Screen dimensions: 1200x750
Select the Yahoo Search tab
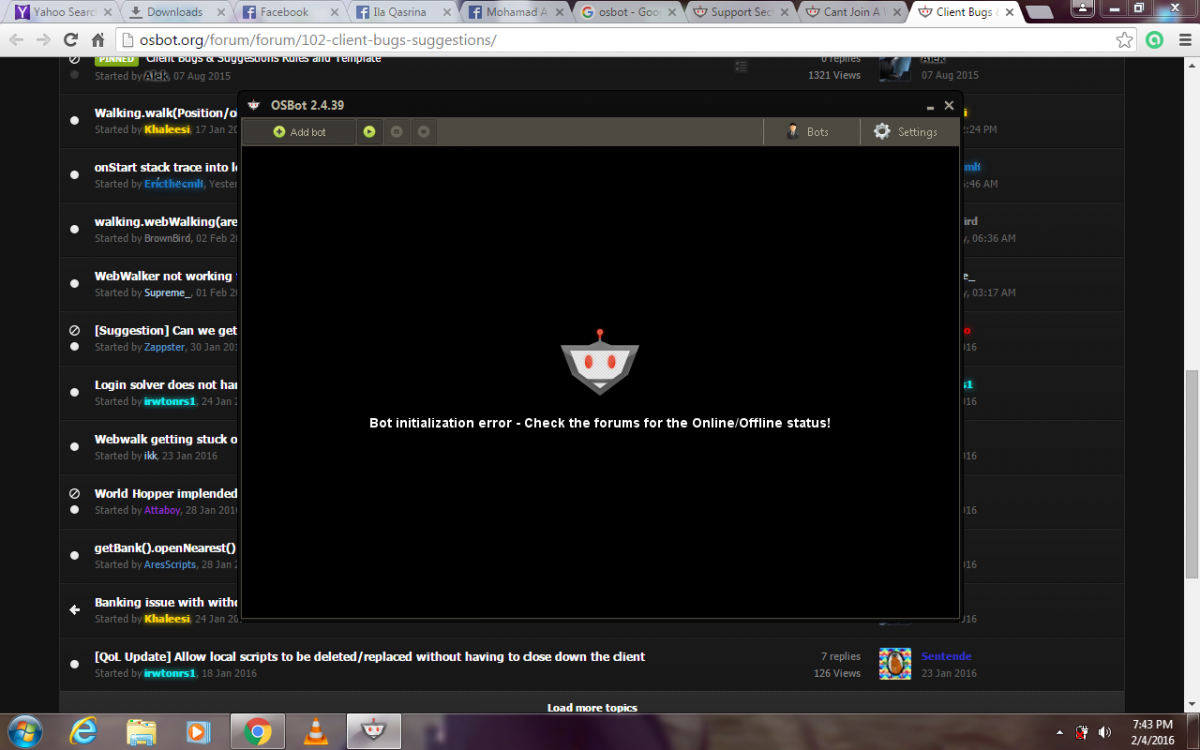pos(58,12)
